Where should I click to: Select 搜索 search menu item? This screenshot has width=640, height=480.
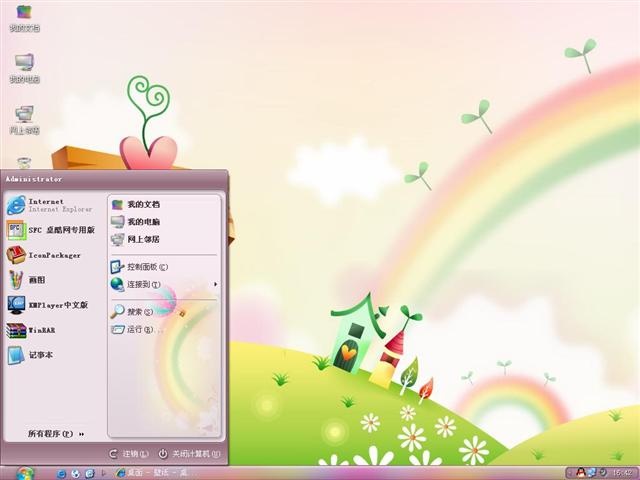131,311
